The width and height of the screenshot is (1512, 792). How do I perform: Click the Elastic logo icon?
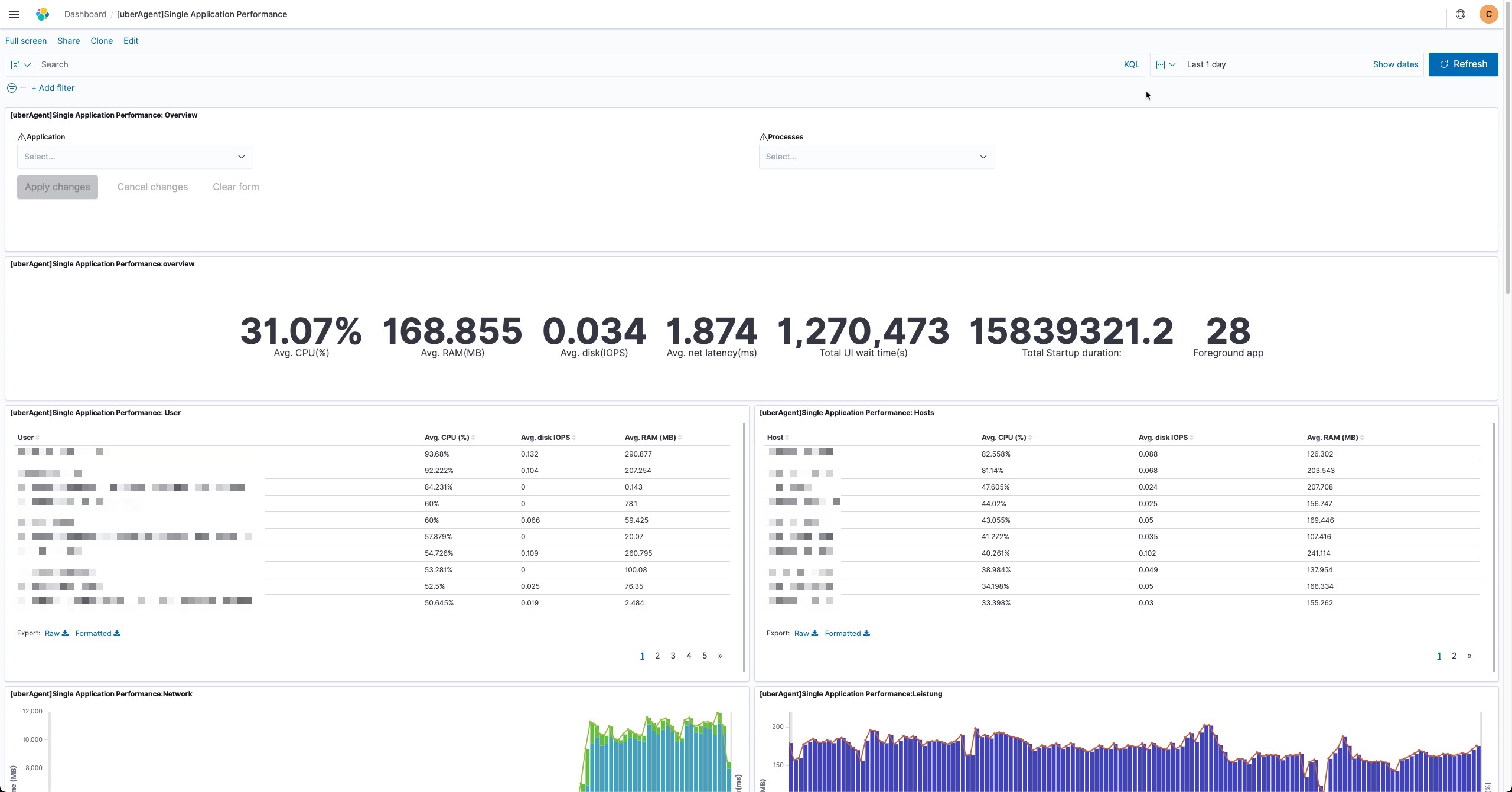pyautogui.click(x=43, y=14)
